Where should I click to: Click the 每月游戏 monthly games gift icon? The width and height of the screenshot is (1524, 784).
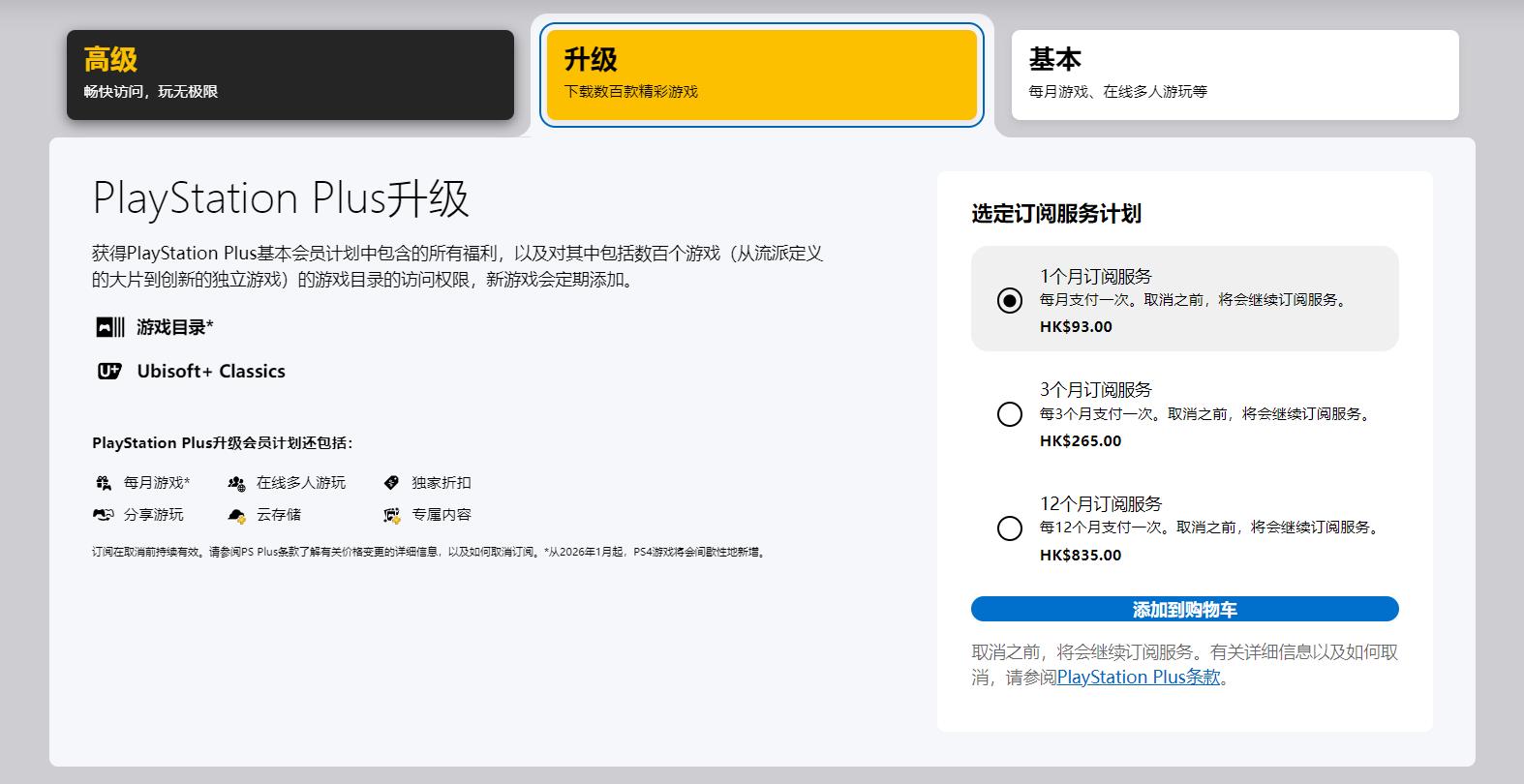(104, 483)
